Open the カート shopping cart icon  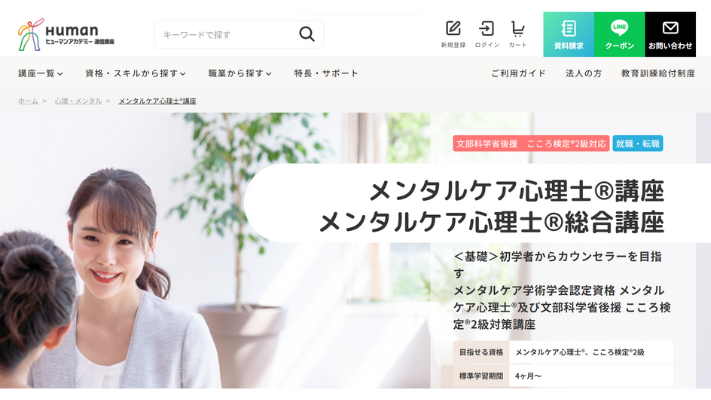pos(518,34)
